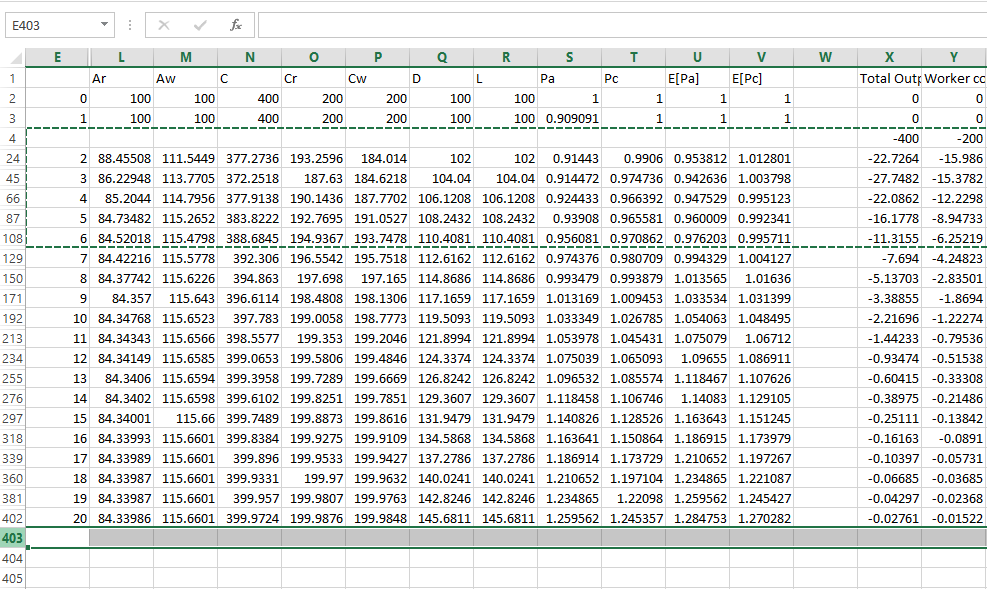Click the cell with value 199.353
Screen dimensions: 987x589
tap(313, 339)
